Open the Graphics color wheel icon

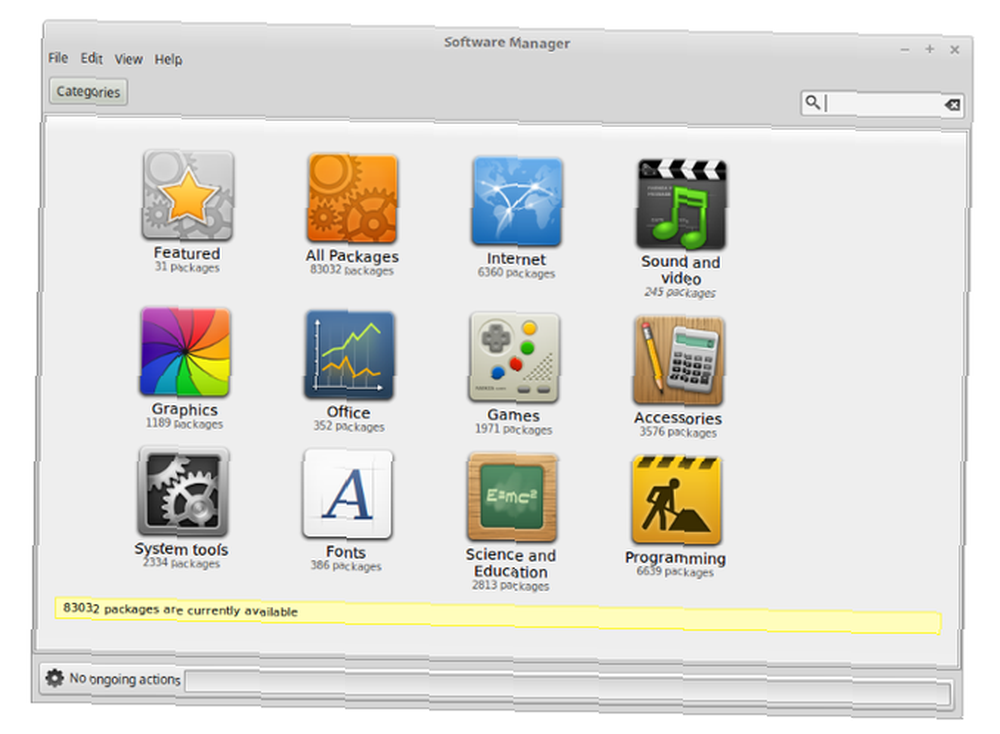(x=185, y=352)
